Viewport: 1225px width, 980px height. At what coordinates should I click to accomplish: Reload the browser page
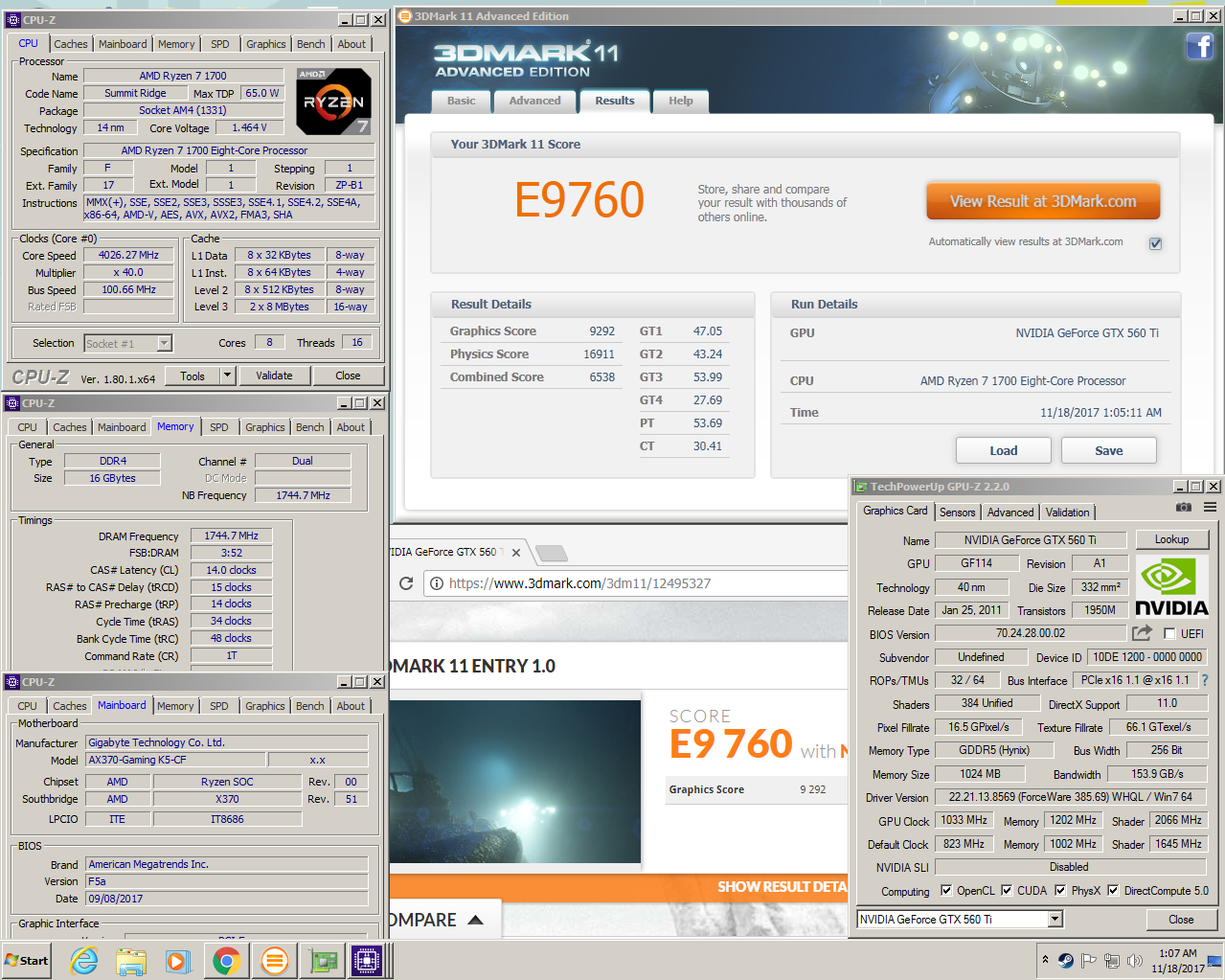pos(406,583)
